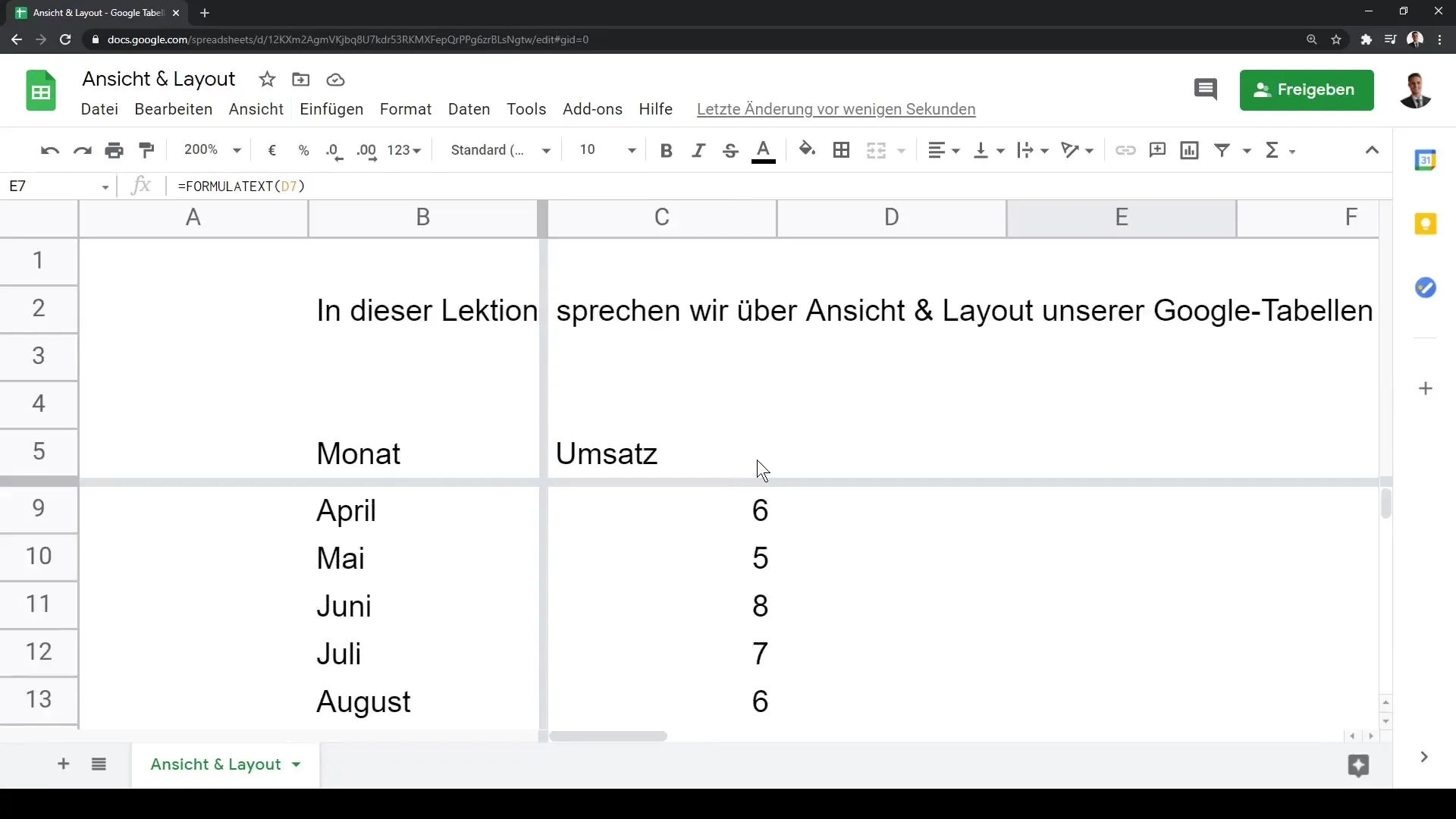
Task: Expand filter views arrow
Action: click(x=1246, y=151)
